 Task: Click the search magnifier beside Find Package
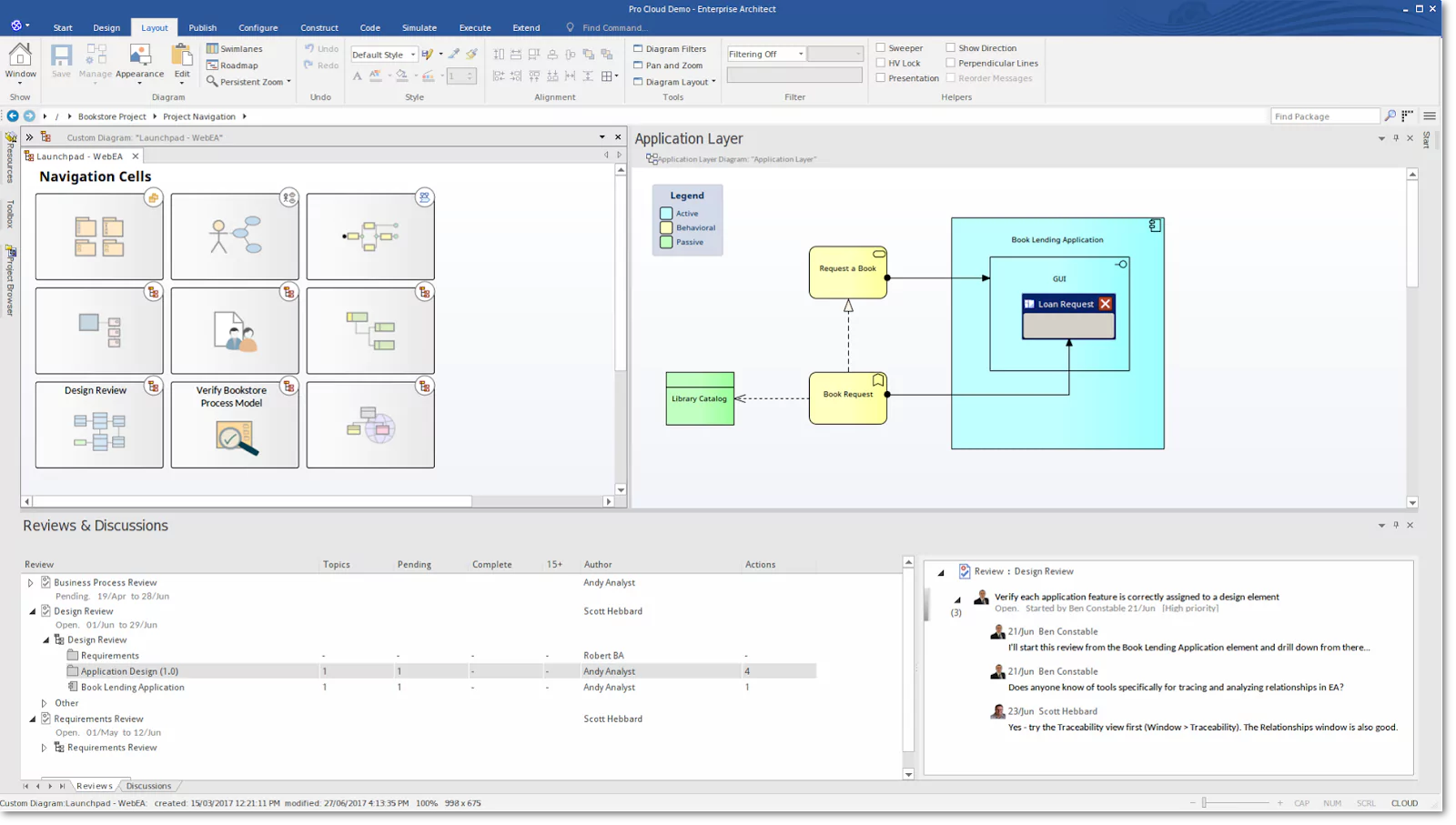coord(1390,116)
